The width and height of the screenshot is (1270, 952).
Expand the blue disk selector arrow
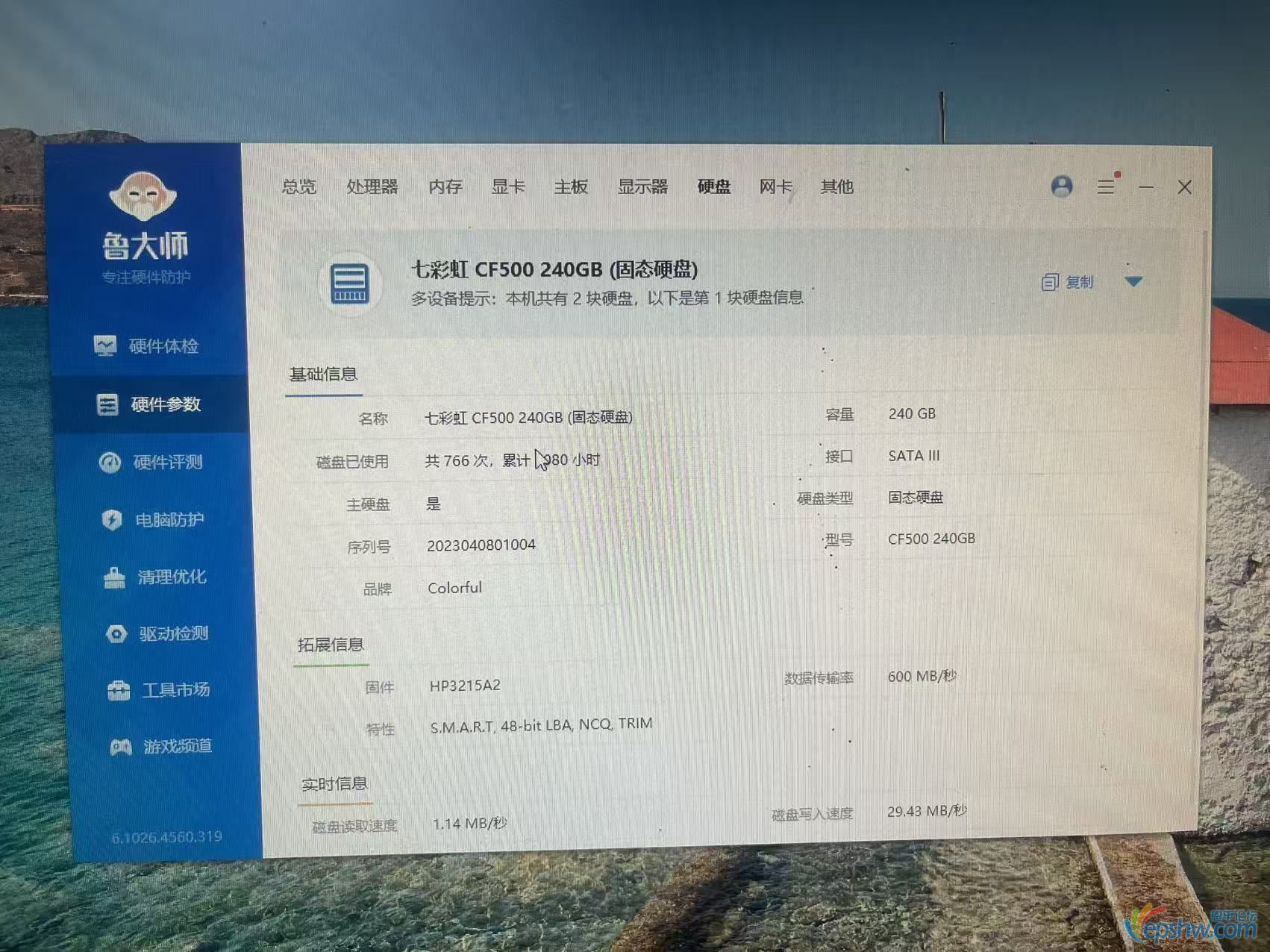click(1133, 282)
